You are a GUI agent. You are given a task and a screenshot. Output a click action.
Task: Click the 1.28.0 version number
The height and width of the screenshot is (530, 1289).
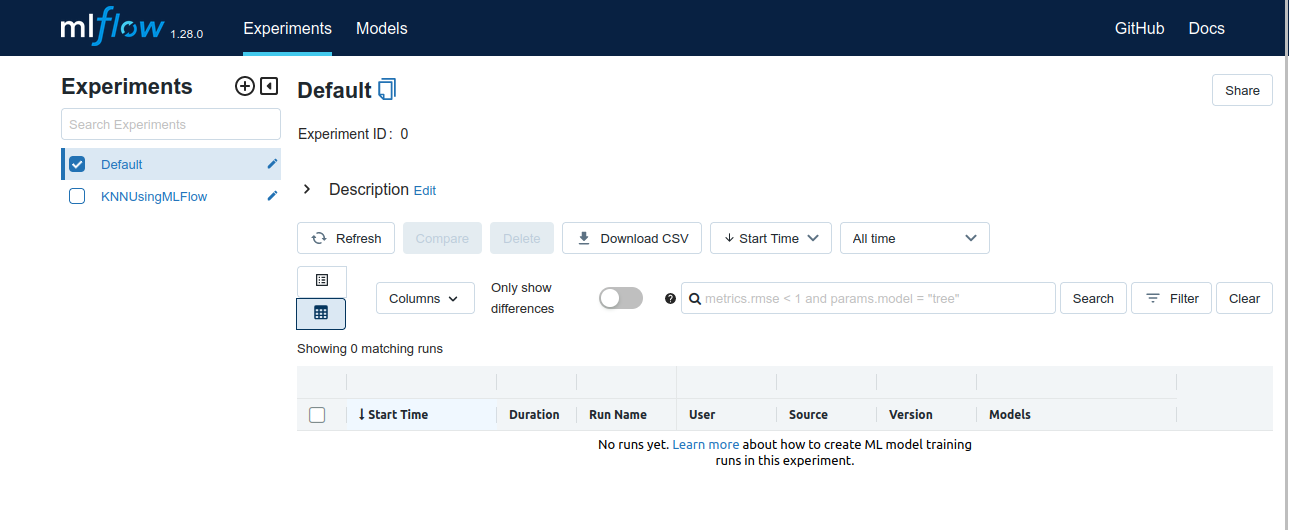tap(187, 33)
